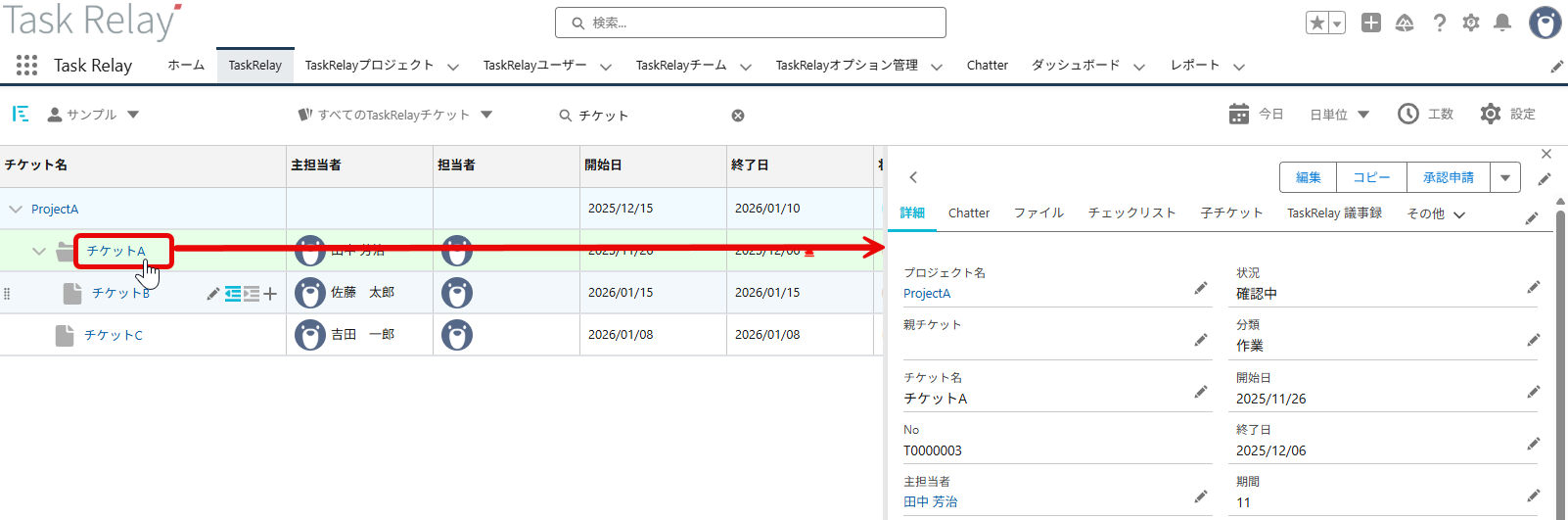The image size is (1568, 520).
Task: Toggle the tree view list icon
Action: (21, 115)
